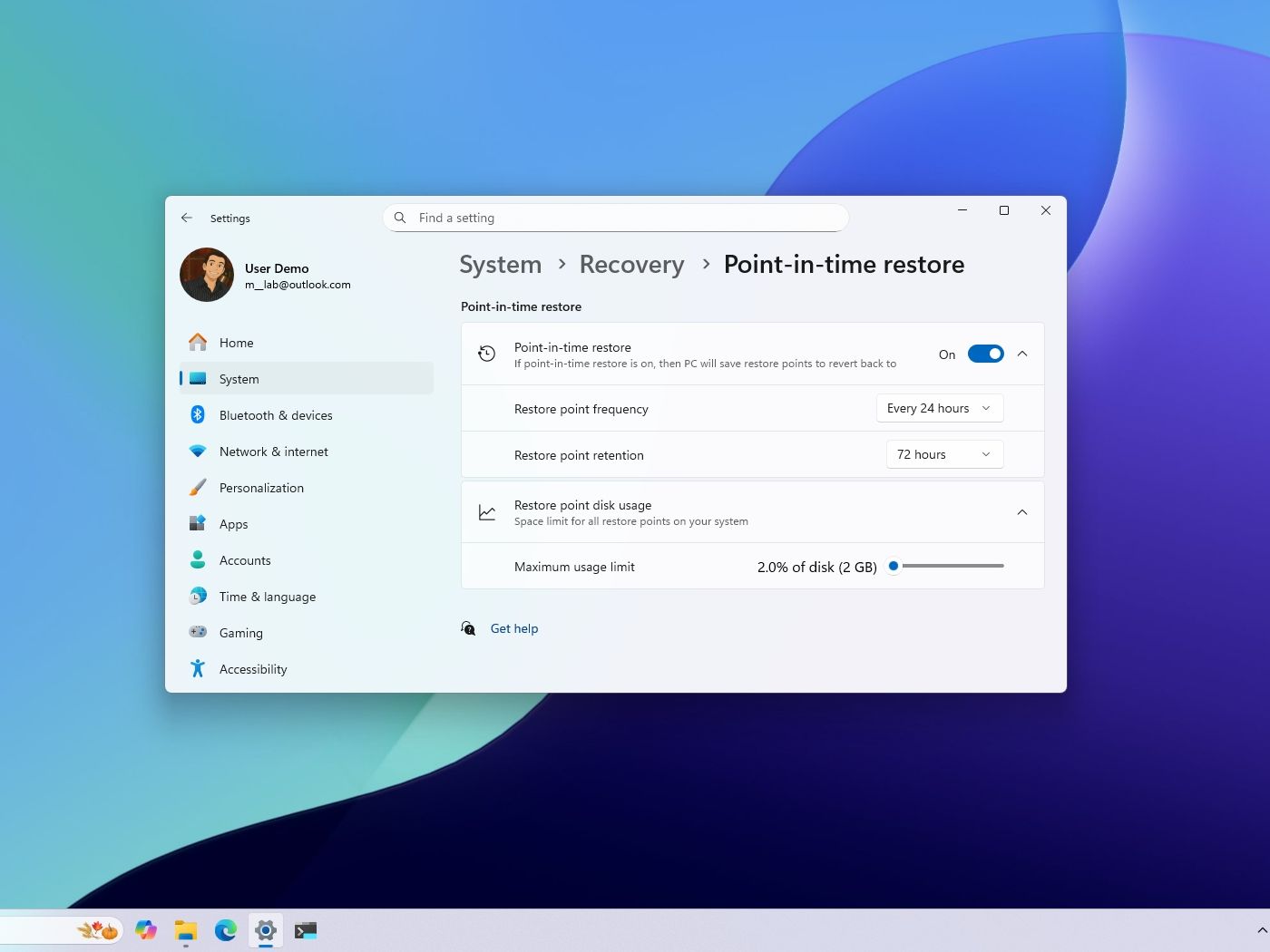1270x952 pixels.
Task: Click the Settings gear taskbar icon
Action: pos(266,930)
